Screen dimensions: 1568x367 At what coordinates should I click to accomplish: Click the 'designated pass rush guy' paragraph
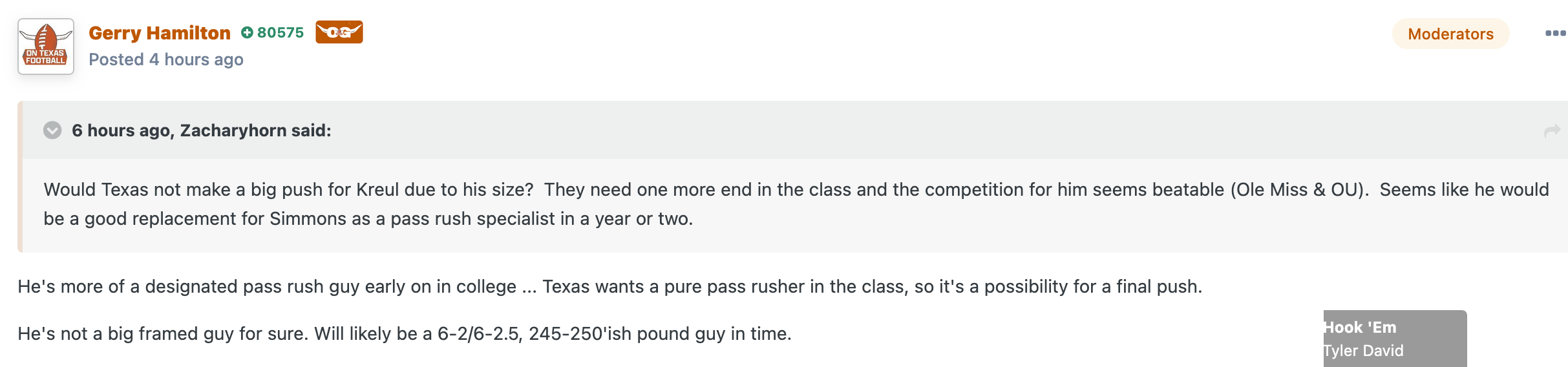click(x=610, y=286)
